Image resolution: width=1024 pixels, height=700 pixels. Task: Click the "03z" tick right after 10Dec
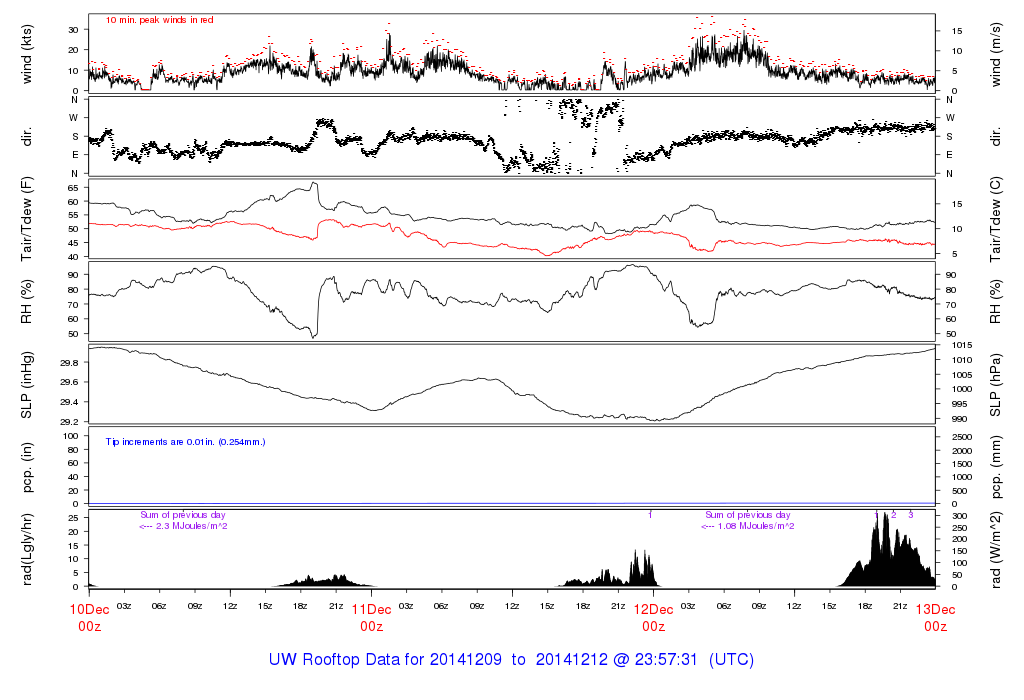click(123, 606)
